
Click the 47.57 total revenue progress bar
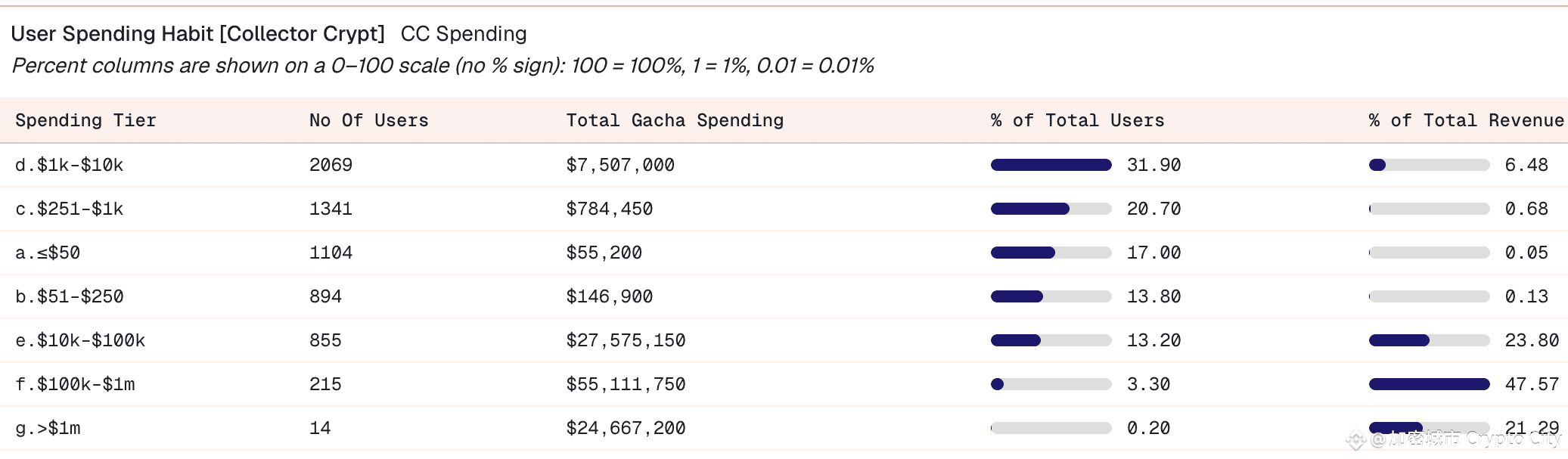1429,384
